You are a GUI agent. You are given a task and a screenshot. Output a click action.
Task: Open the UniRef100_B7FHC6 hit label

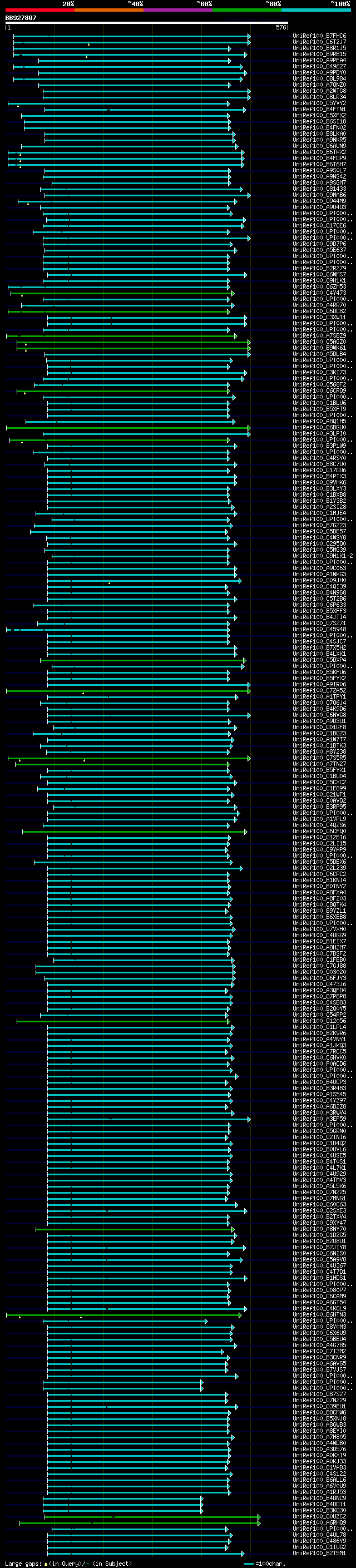[319, 36]
